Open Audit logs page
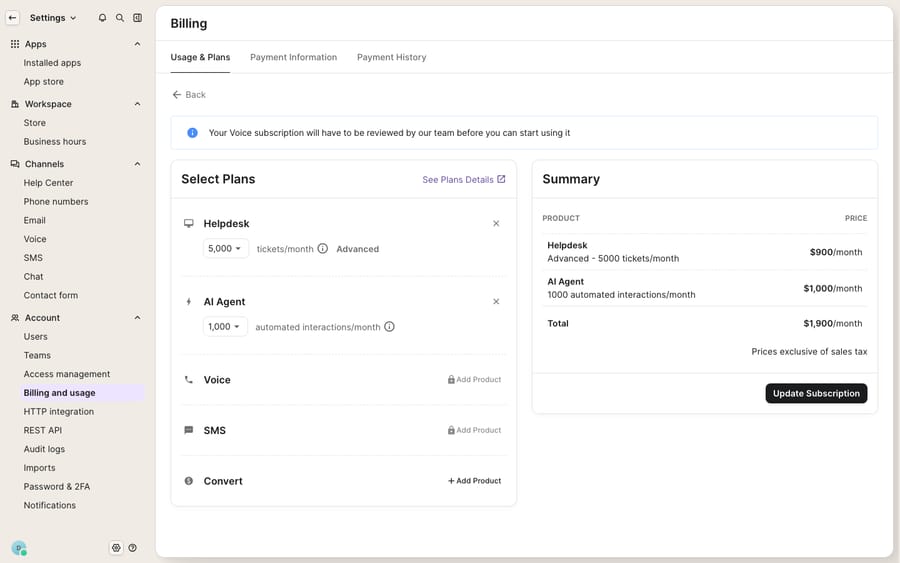 [x=44, y=449]
